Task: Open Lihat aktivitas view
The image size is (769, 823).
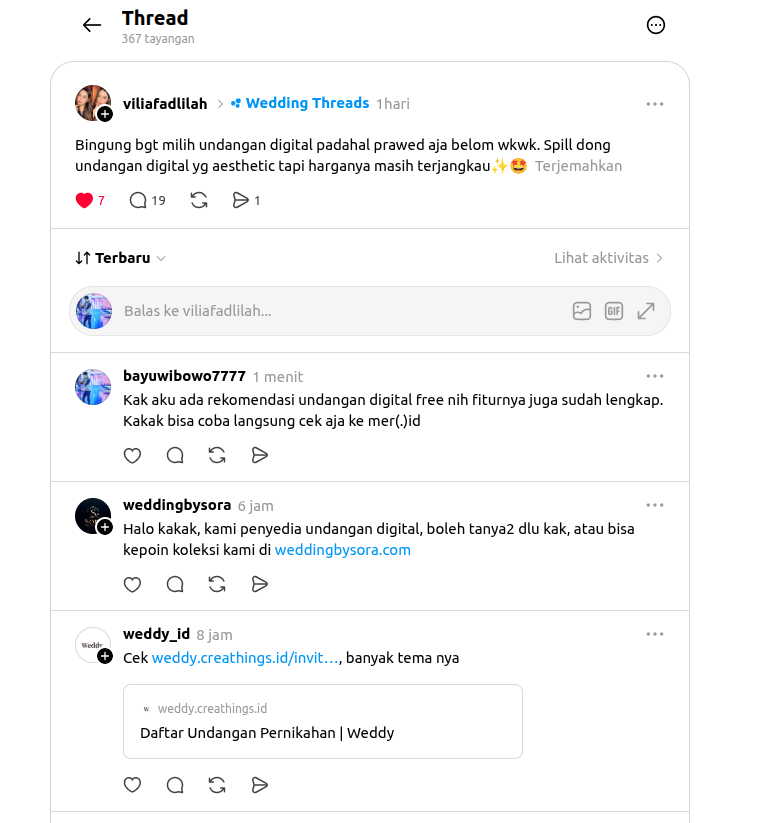Action: 608,258
